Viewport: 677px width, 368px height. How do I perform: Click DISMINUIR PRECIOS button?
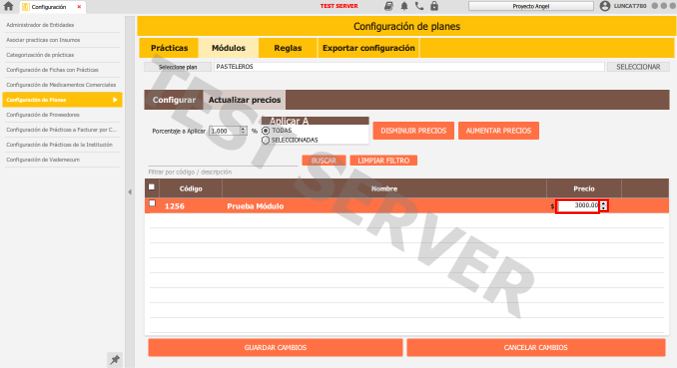coord(413,131)
